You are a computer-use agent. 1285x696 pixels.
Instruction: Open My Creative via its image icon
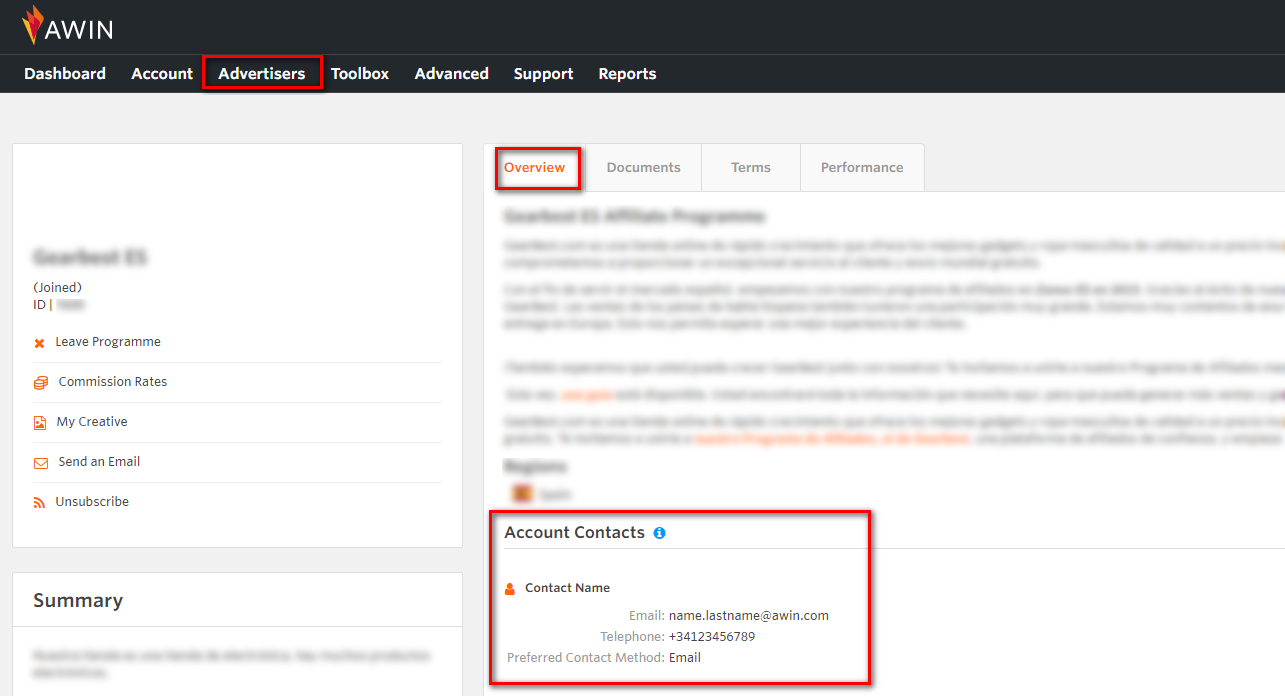(x=38, y=421)
